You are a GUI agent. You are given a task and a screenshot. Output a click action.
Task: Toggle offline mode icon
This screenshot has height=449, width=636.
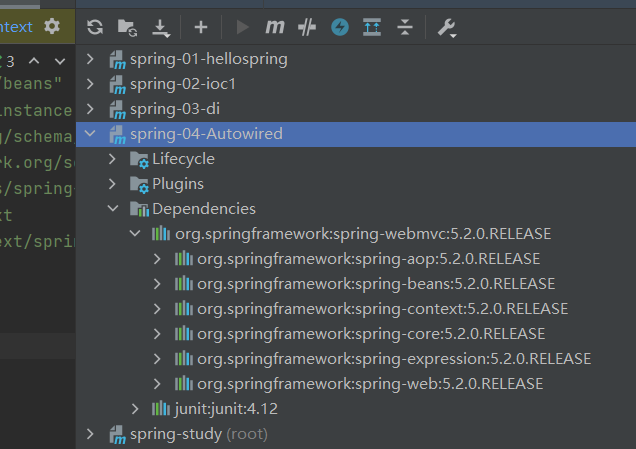pos(307,28)
